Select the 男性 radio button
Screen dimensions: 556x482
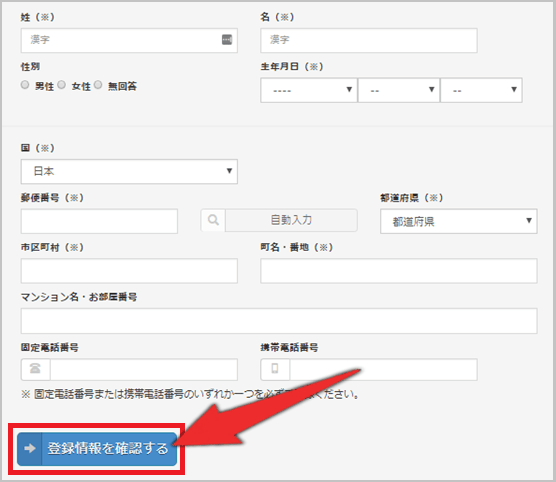tap(25, 84)
